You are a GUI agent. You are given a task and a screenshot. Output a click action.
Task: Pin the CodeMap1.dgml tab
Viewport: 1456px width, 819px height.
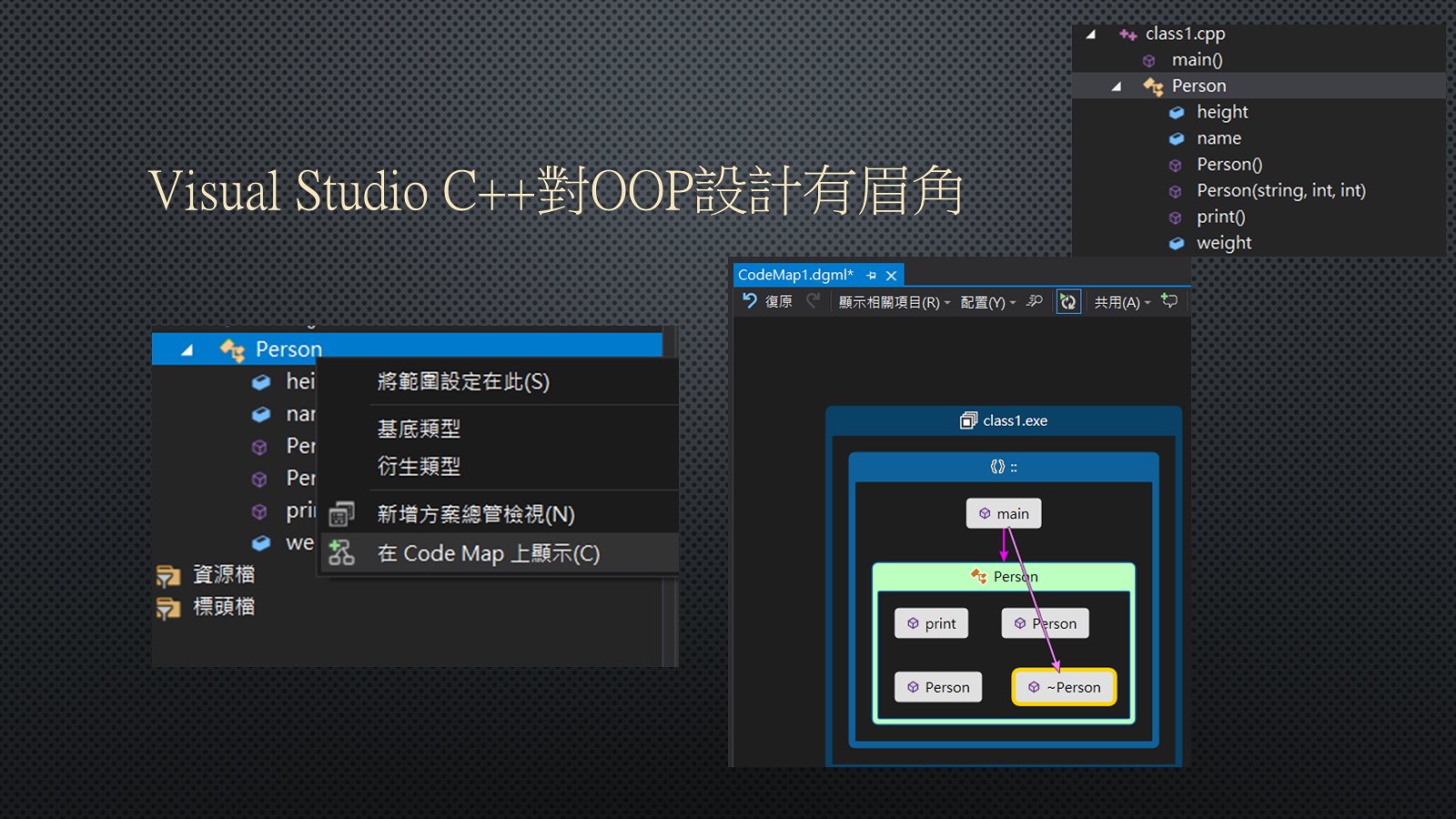pos(871,275)
